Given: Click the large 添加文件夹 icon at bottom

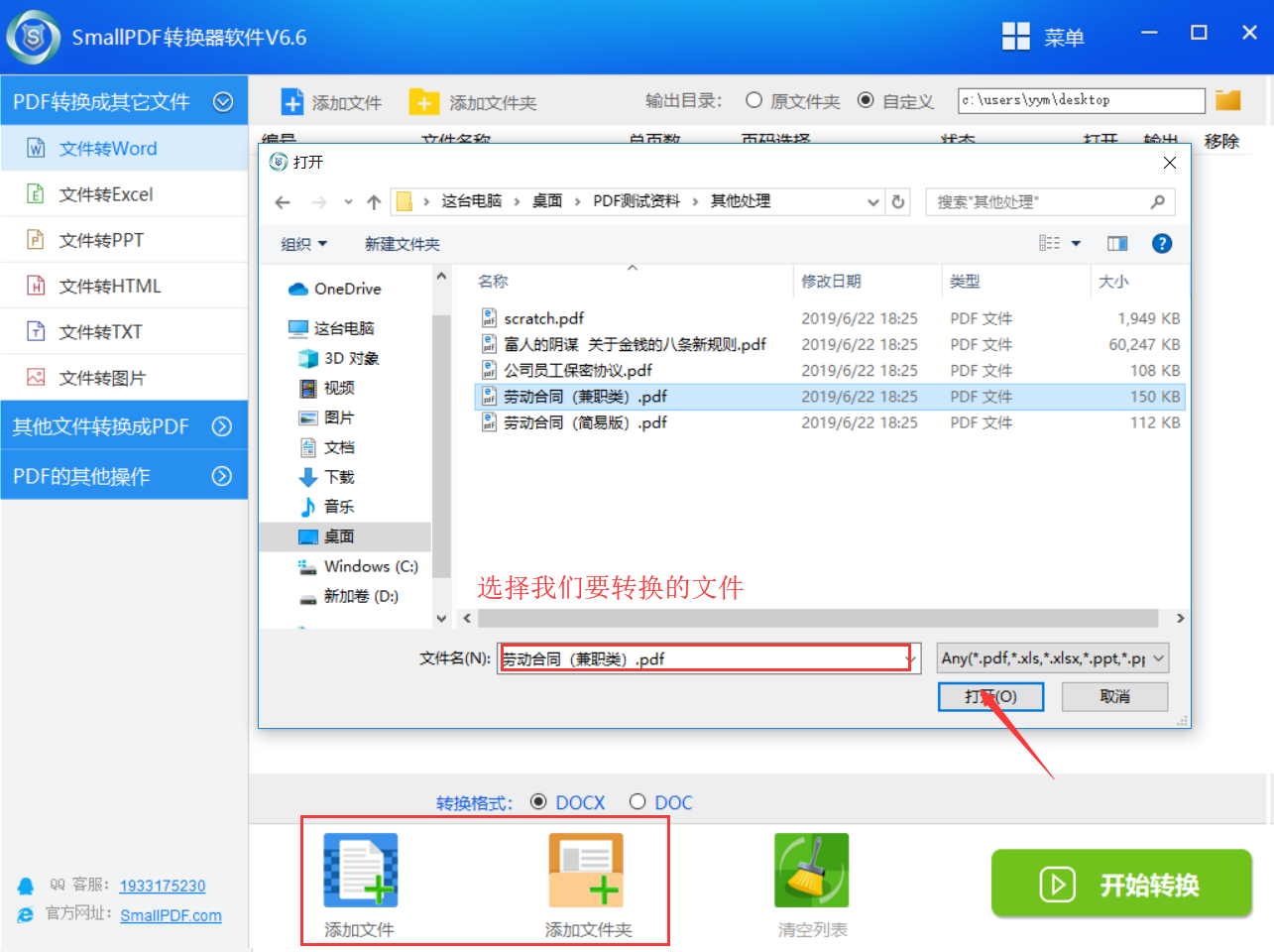Looking at the screenshot, I should 586,870.
